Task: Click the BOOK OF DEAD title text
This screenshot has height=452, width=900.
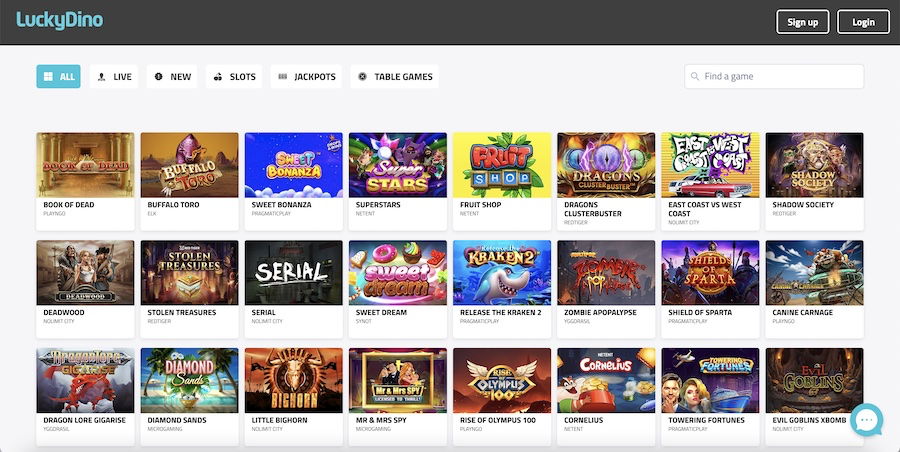Action: 69,204
